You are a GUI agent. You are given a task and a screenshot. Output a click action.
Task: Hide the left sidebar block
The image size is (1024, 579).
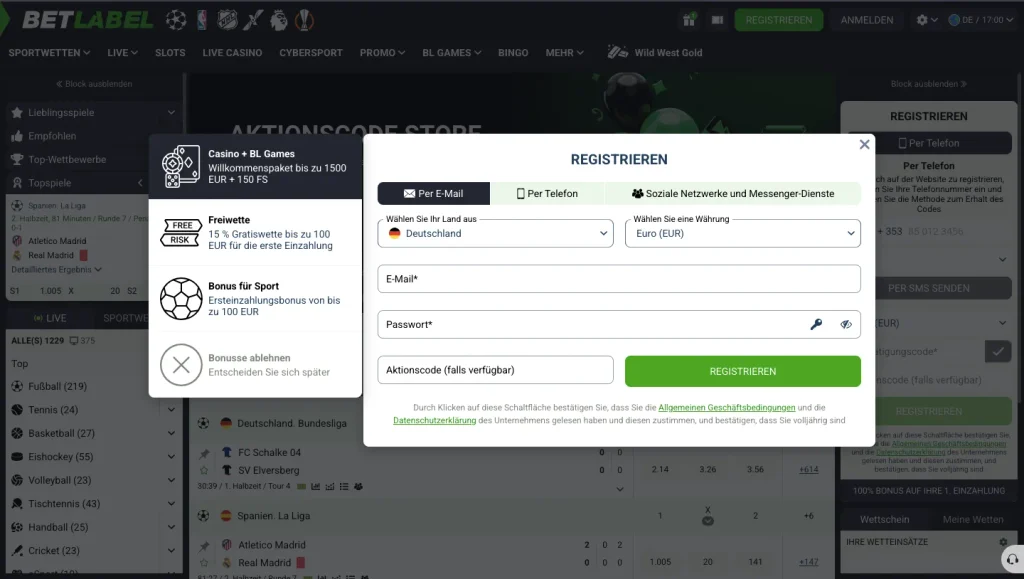[x=93, y=84]
